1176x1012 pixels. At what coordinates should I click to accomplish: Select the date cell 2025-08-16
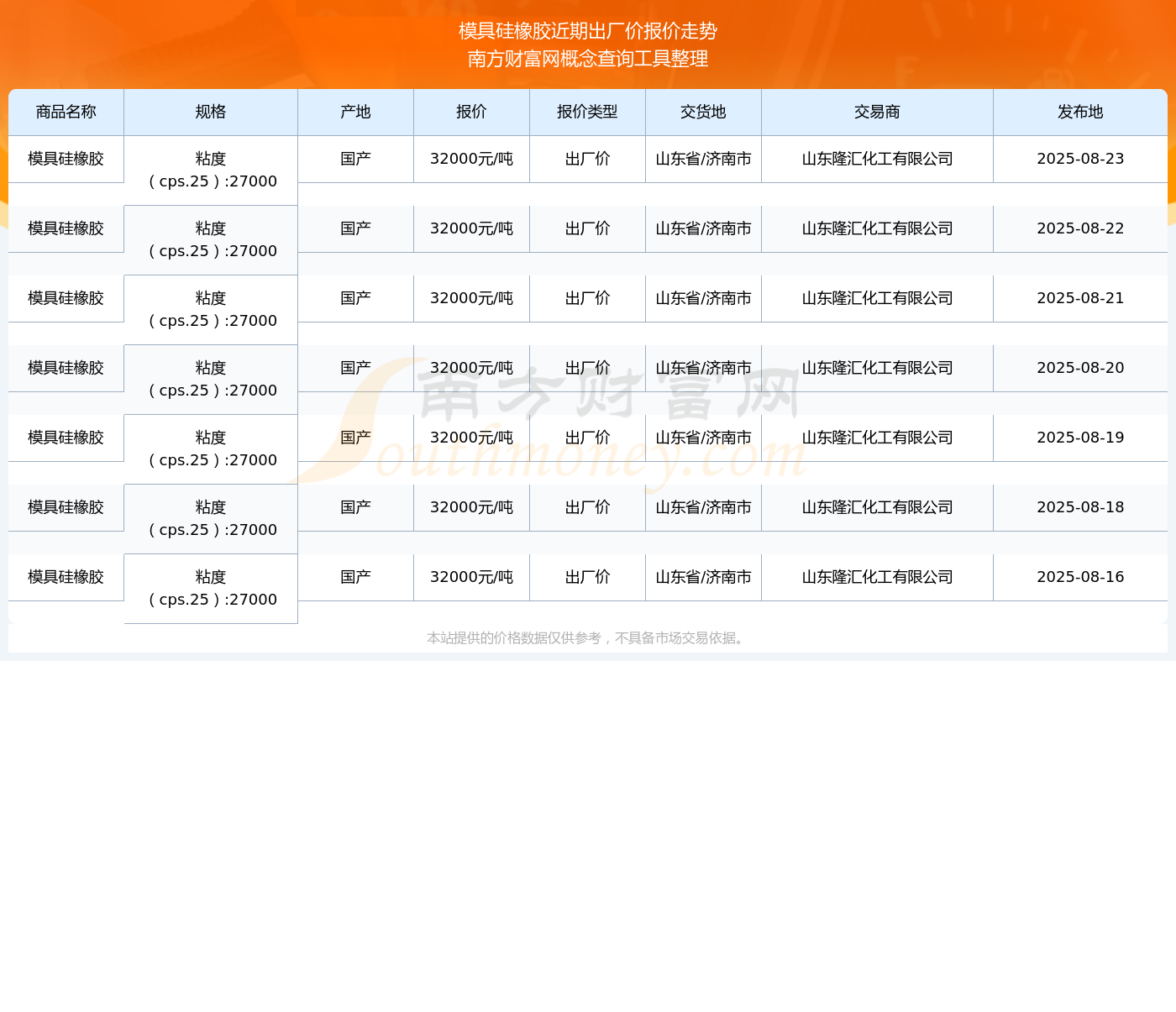[1080, 577]
